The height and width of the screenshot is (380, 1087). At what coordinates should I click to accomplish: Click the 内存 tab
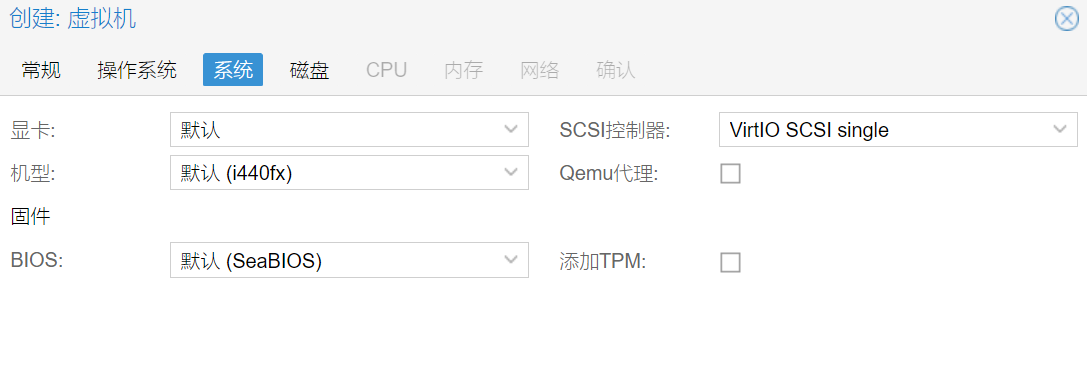464,70
